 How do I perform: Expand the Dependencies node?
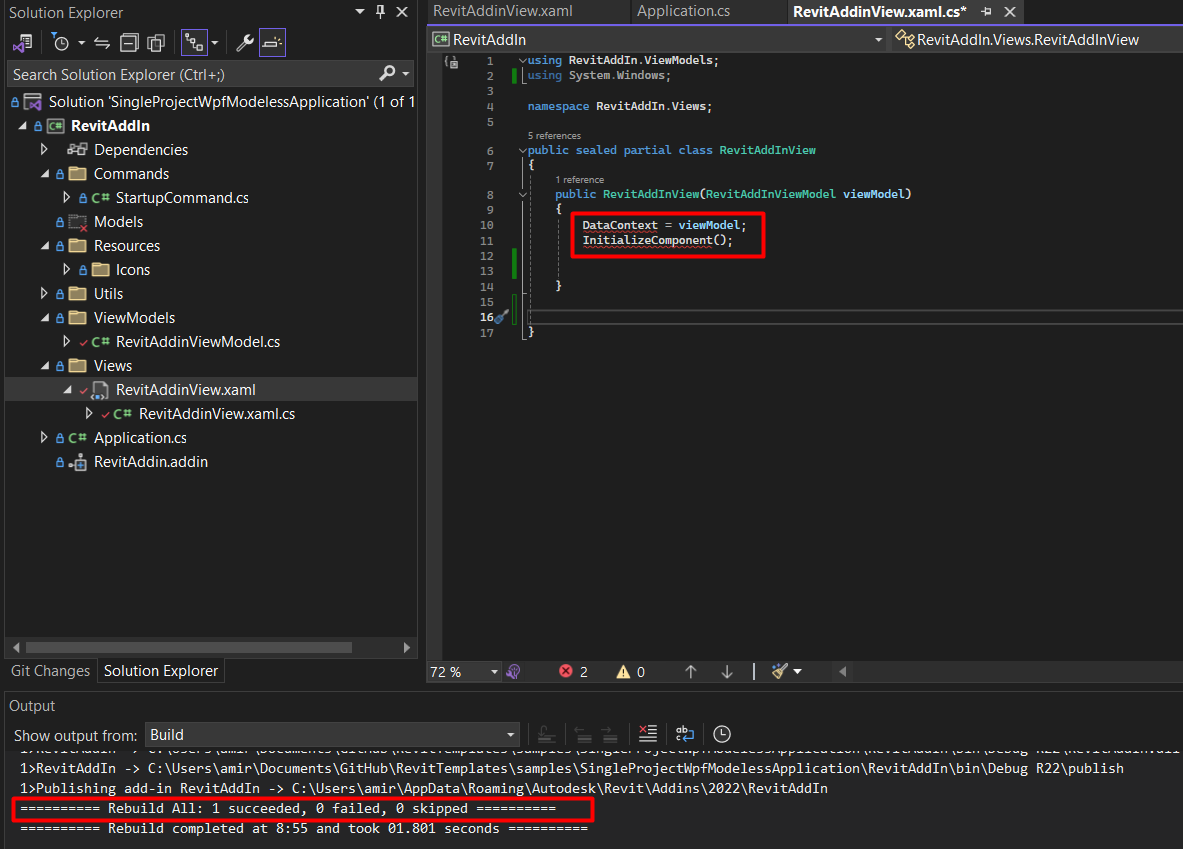[x=44, y=149]
